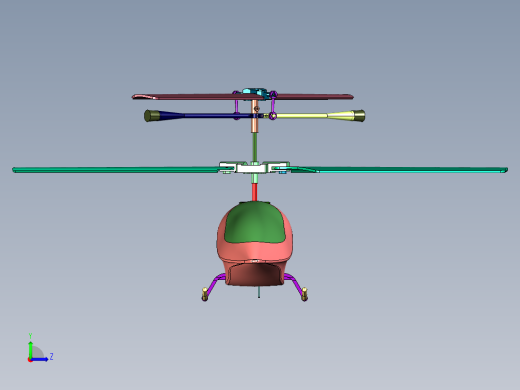Select the green cockpit canopy of the helicopter
This screenshot has width=520, height=390.
click(x=255, y=223)
